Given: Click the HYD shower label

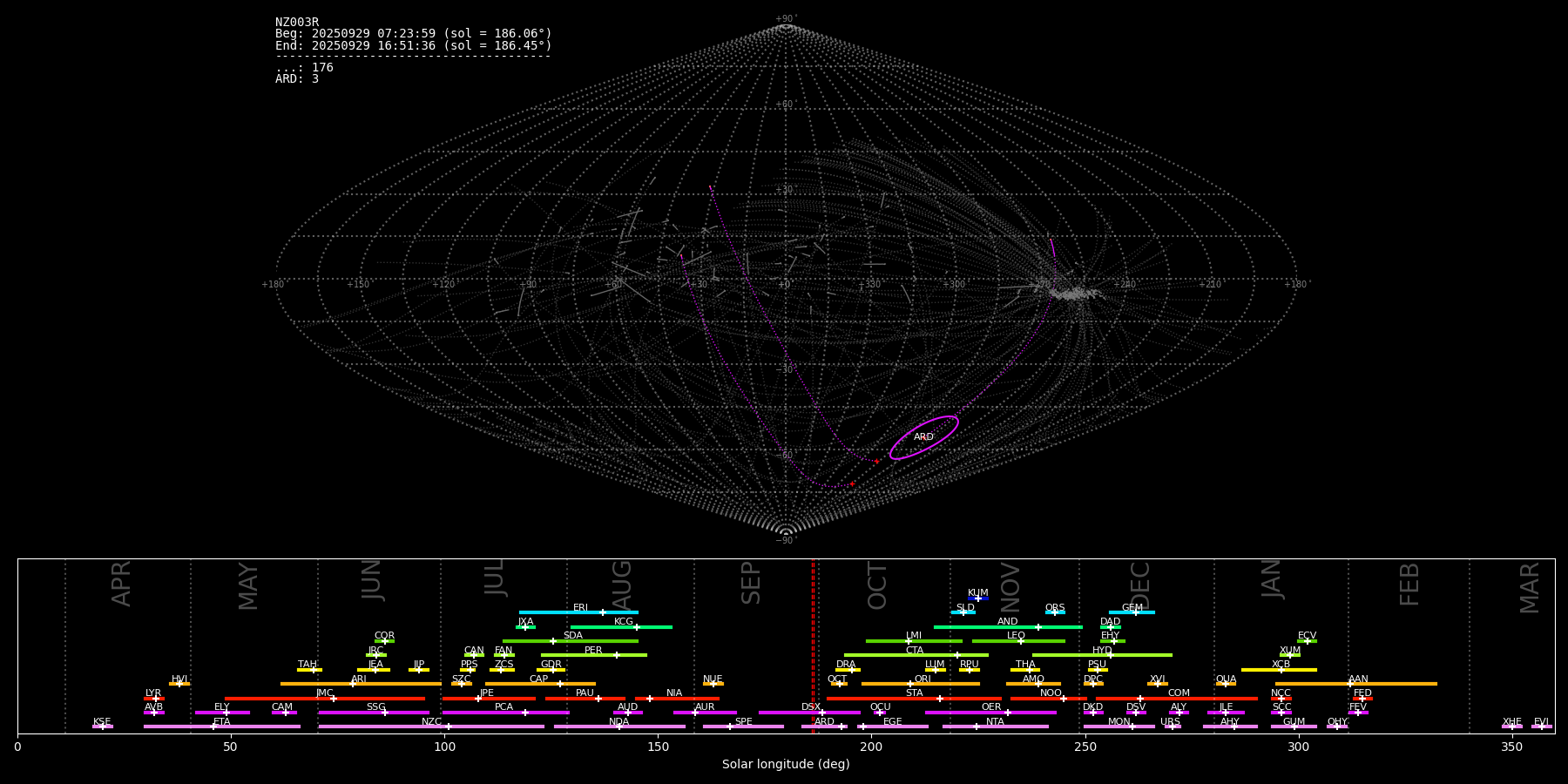Looking at the screenshot, I should [1102, 651].
